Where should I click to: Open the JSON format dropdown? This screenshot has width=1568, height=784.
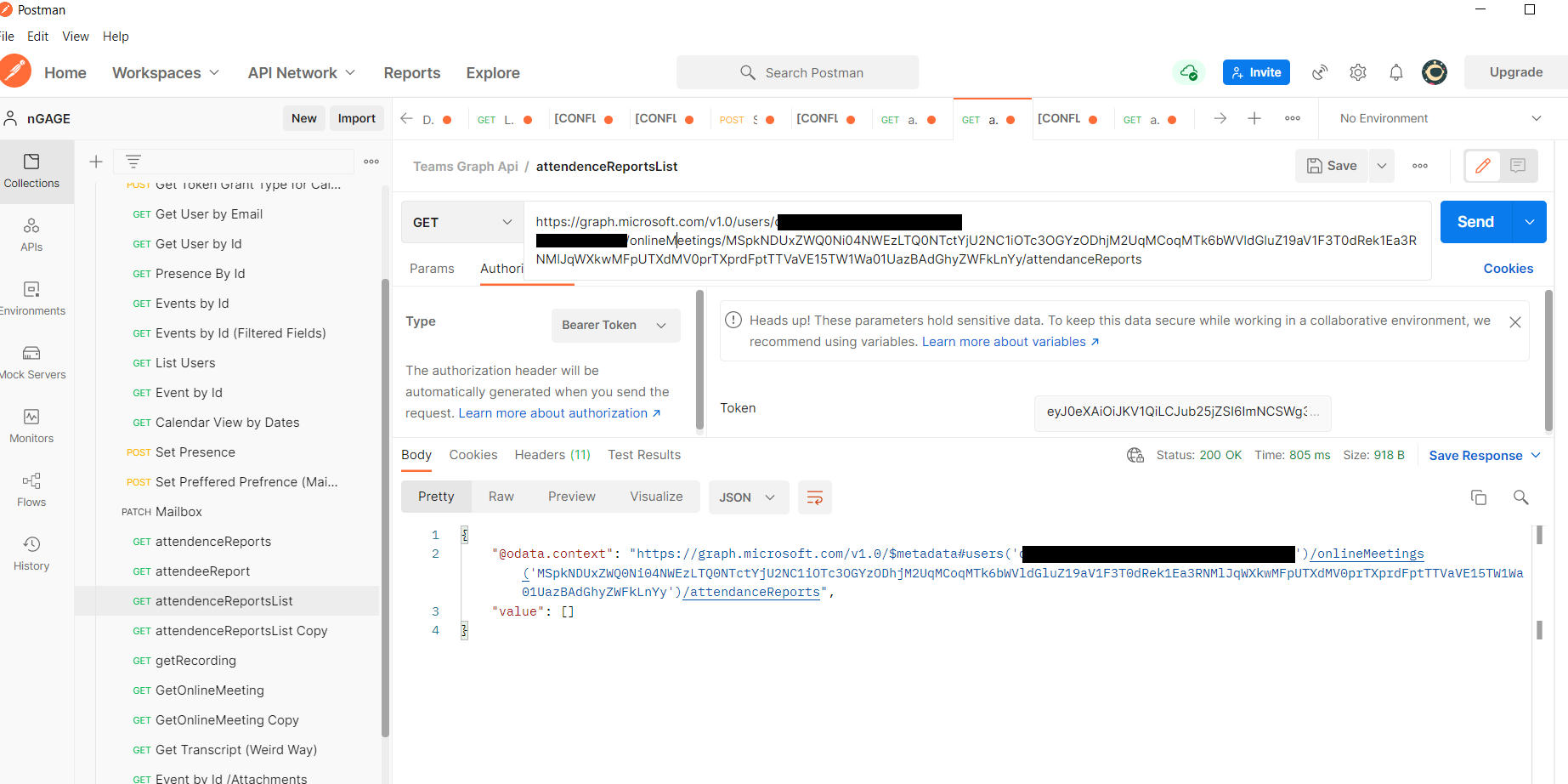coord(748,497)
